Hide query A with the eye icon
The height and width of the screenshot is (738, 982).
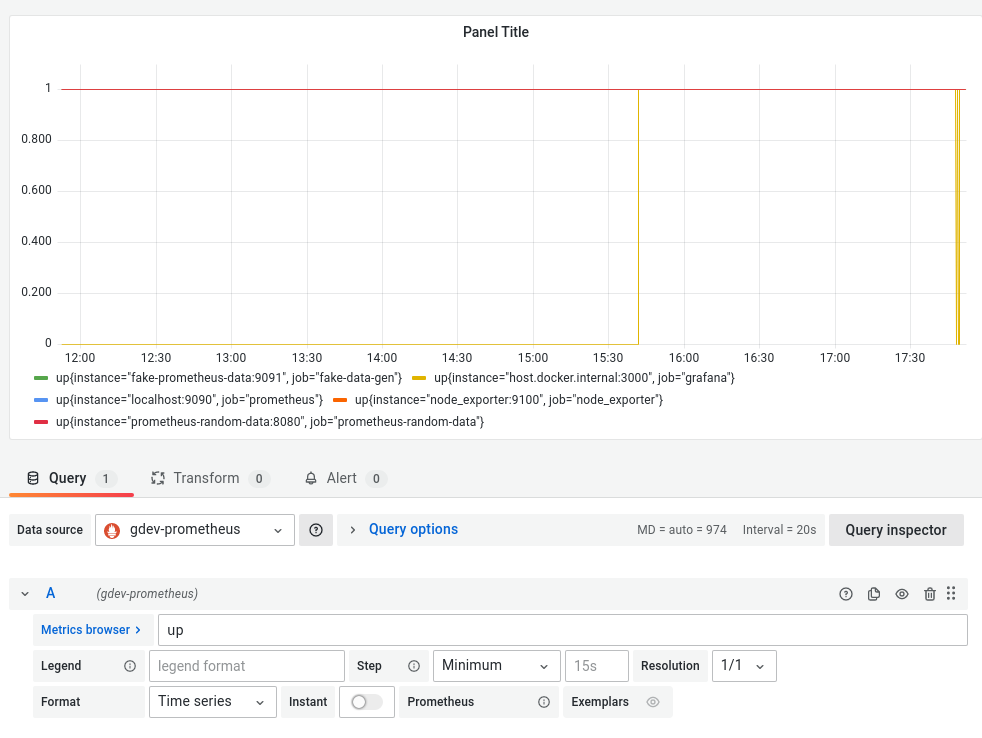(901, 593)
